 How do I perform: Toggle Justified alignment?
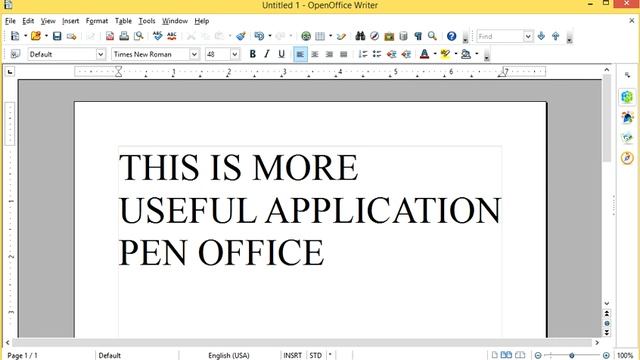pyautogui.click(x=344, y=54)
